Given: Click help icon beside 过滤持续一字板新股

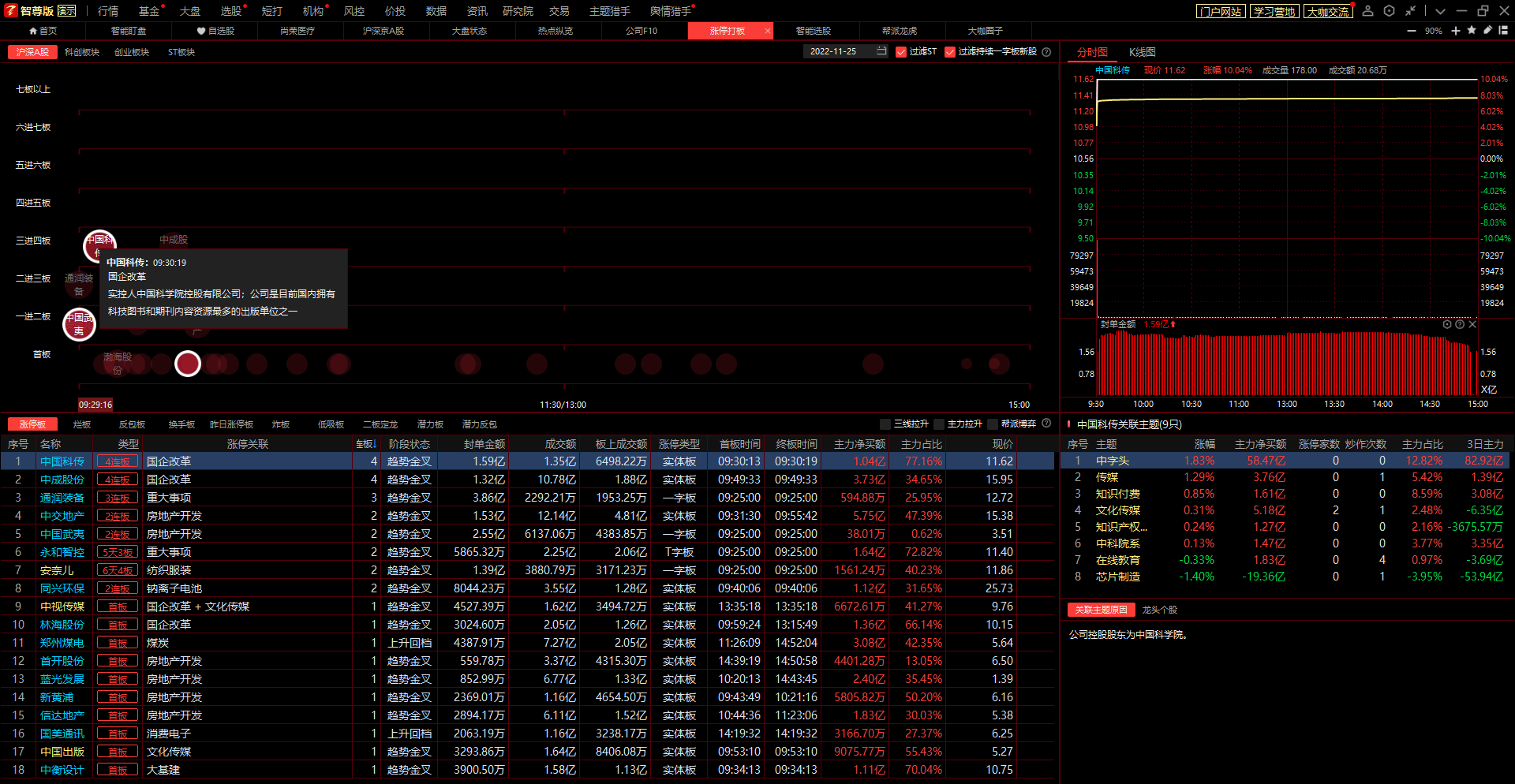Looking at the screenshot, I should (x=1046, y=52).
